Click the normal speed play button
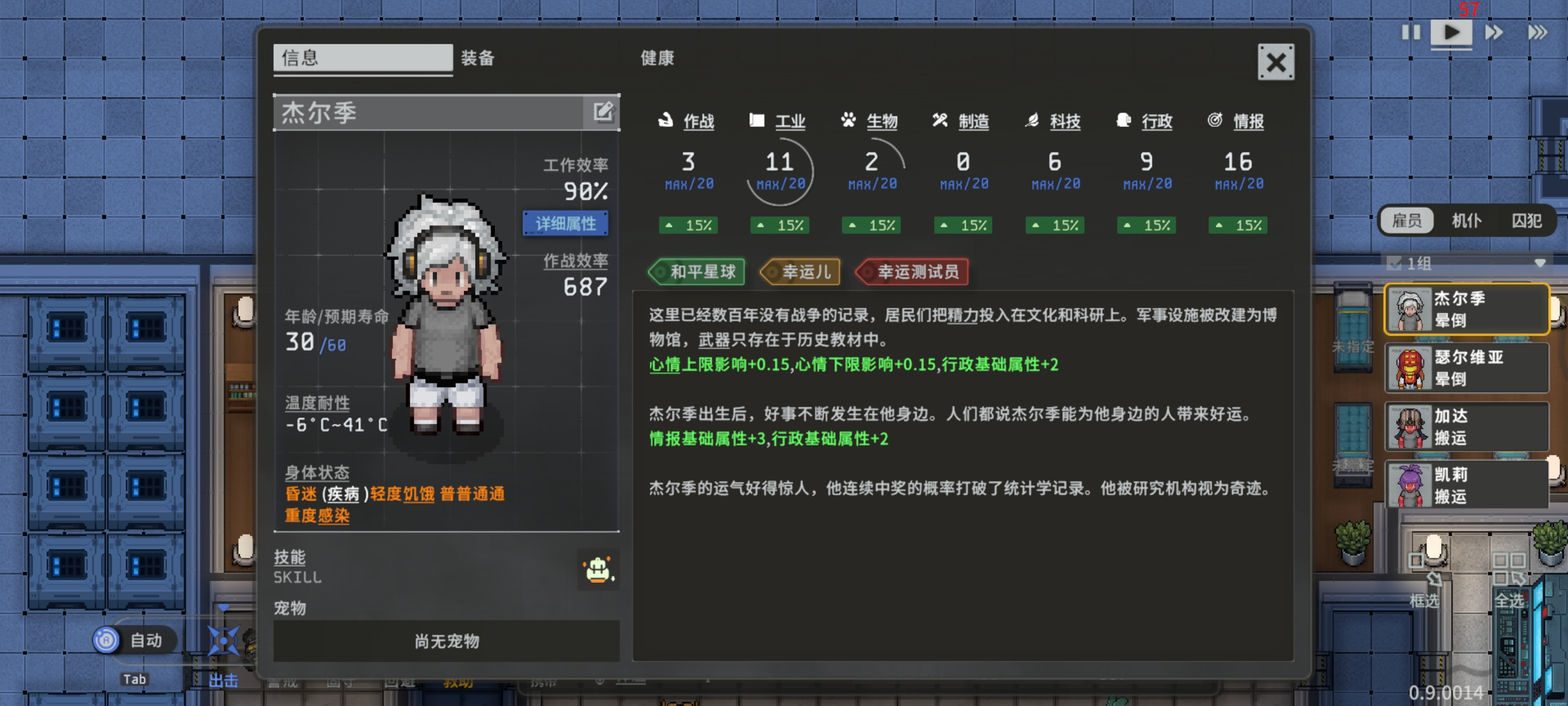This screenshot has height=706, width=1568. click(x=1451, y=32)
